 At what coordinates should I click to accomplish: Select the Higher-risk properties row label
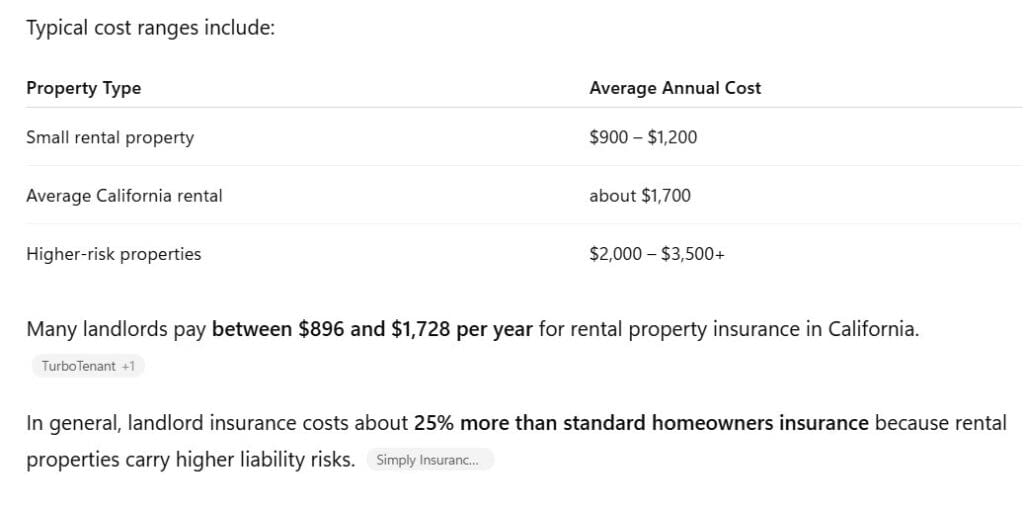click(x=114, y=254)
